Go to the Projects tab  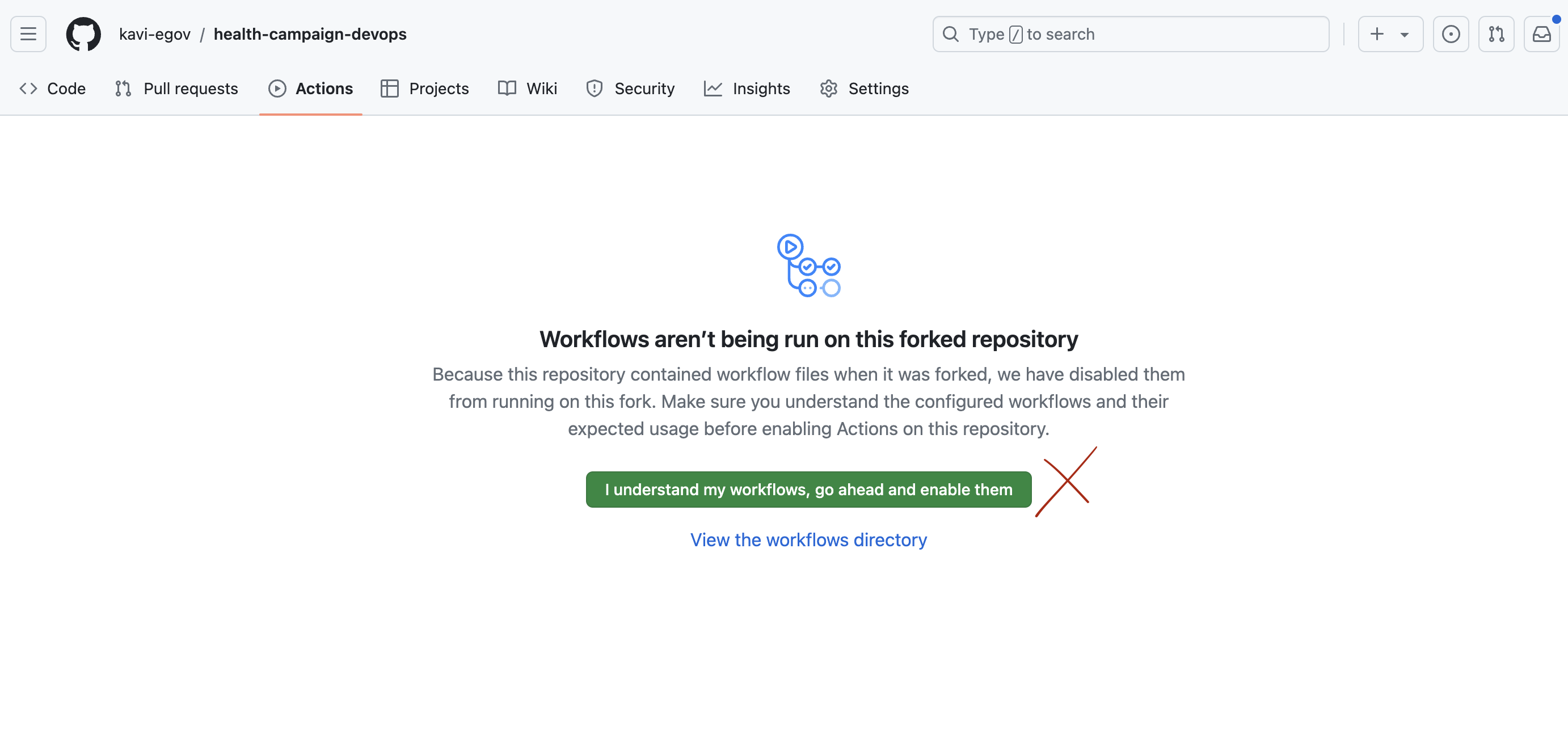425,89
